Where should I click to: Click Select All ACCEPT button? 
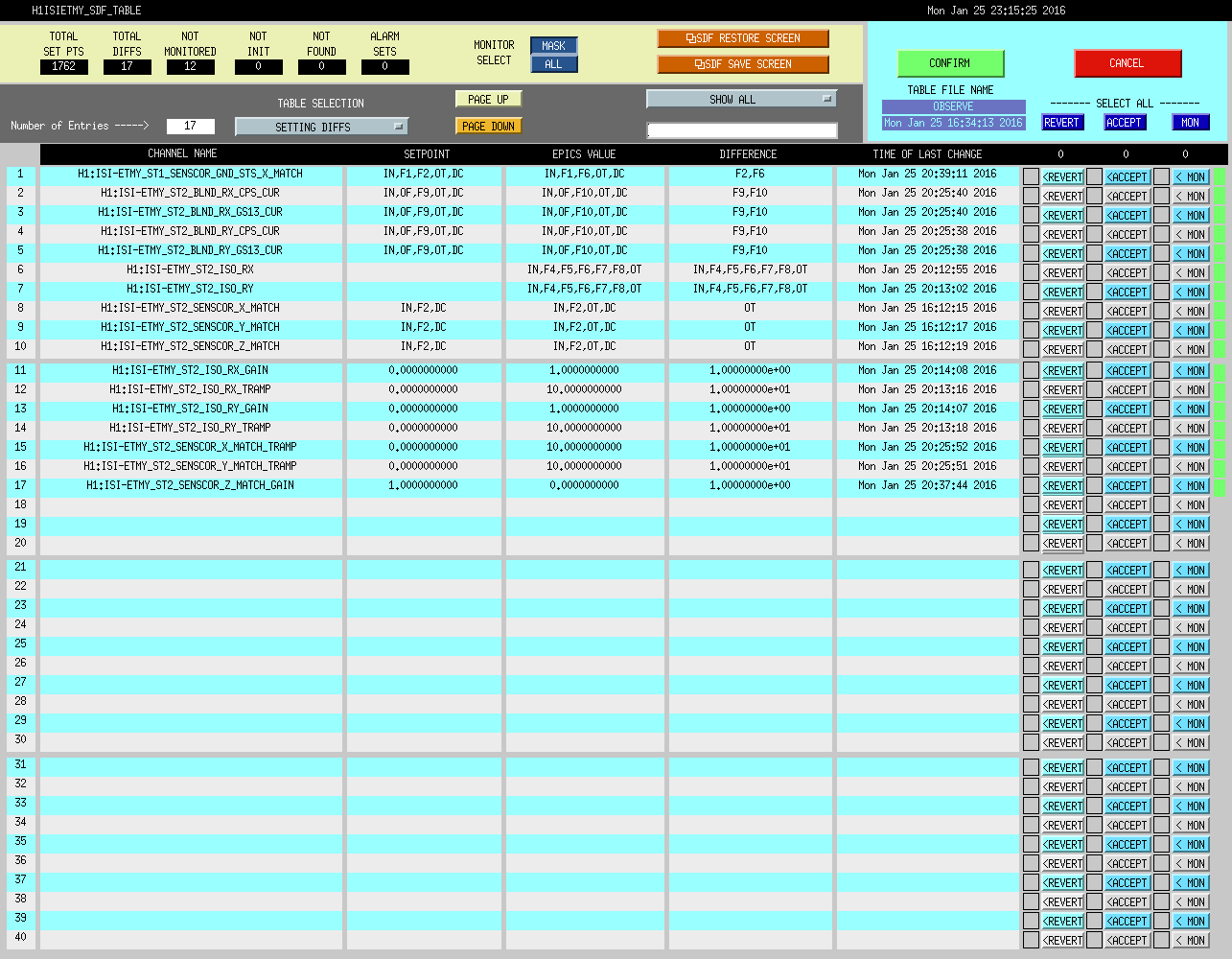pyautogui.click(x=1125, y=123)
